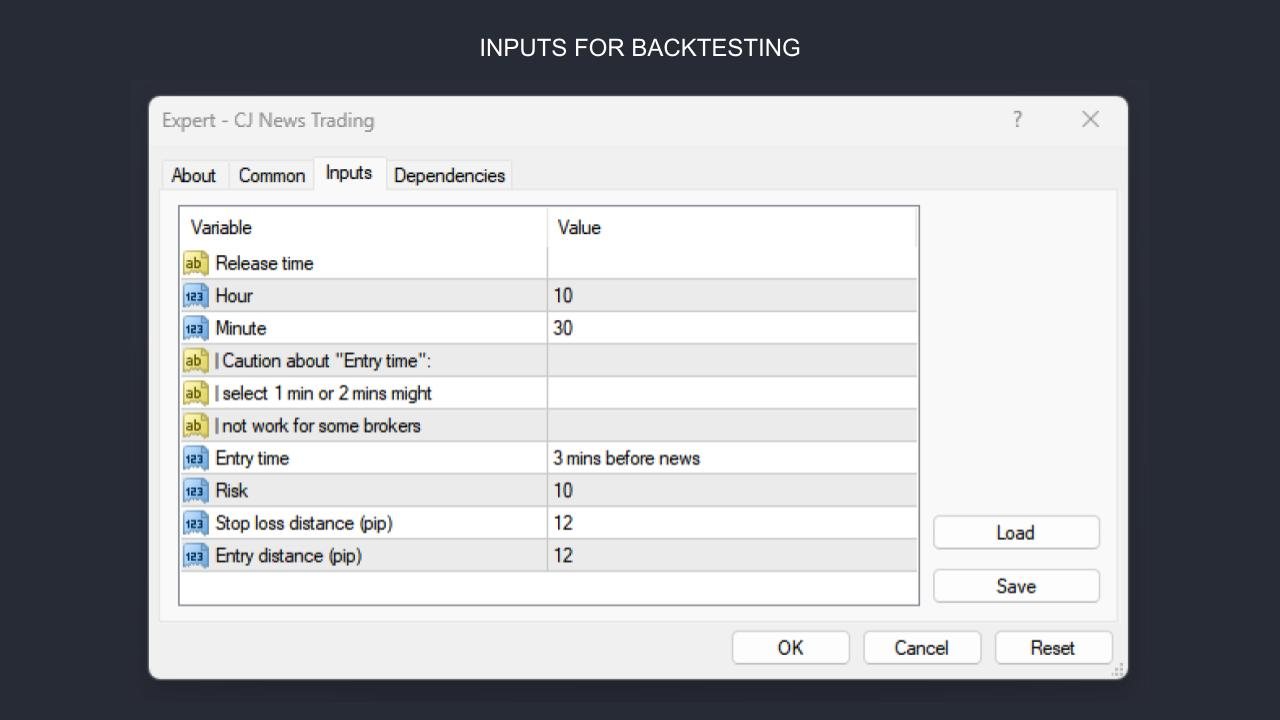Select the 123 icon next to Entry time

coord(195,458)
